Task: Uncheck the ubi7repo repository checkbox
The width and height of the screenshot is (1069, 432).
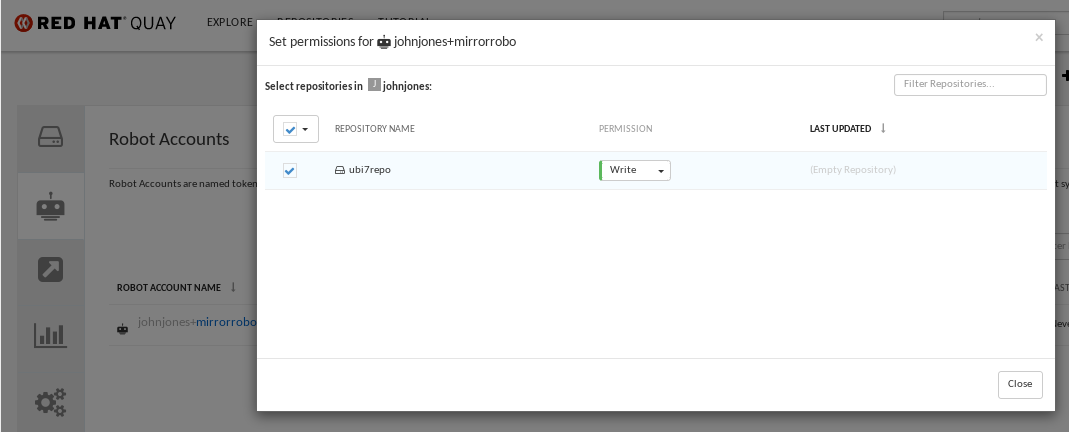Action: [290, 171]
